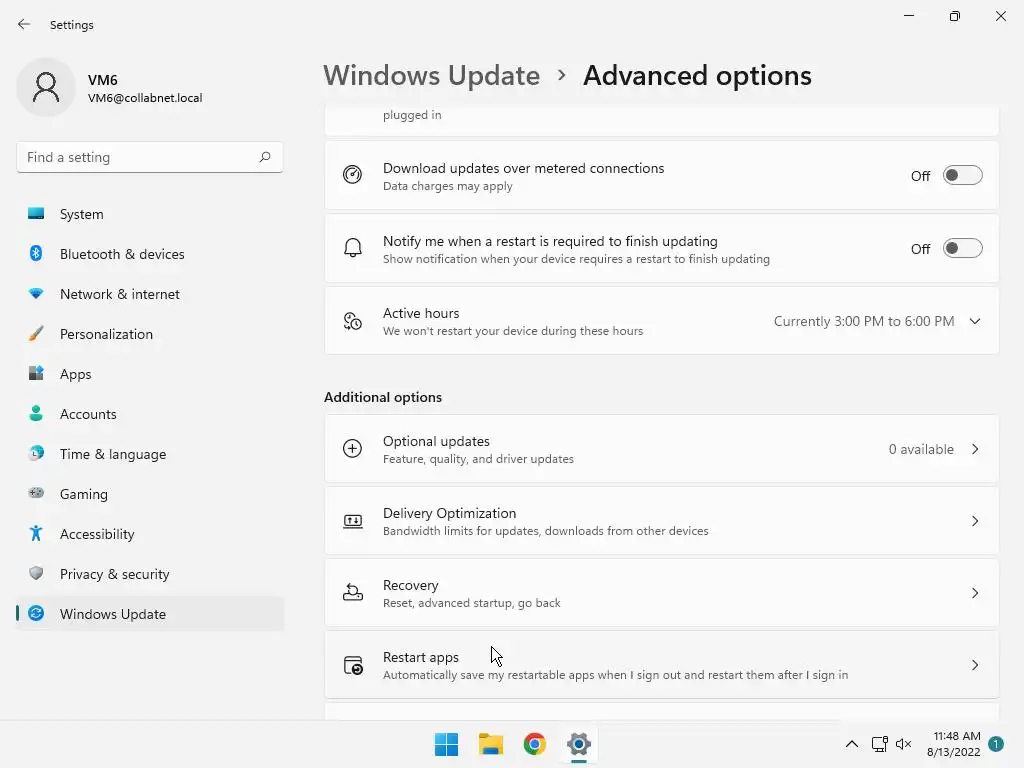
Task: Open Delivery Optimization chevron arrow
Action: pos(975,521)
